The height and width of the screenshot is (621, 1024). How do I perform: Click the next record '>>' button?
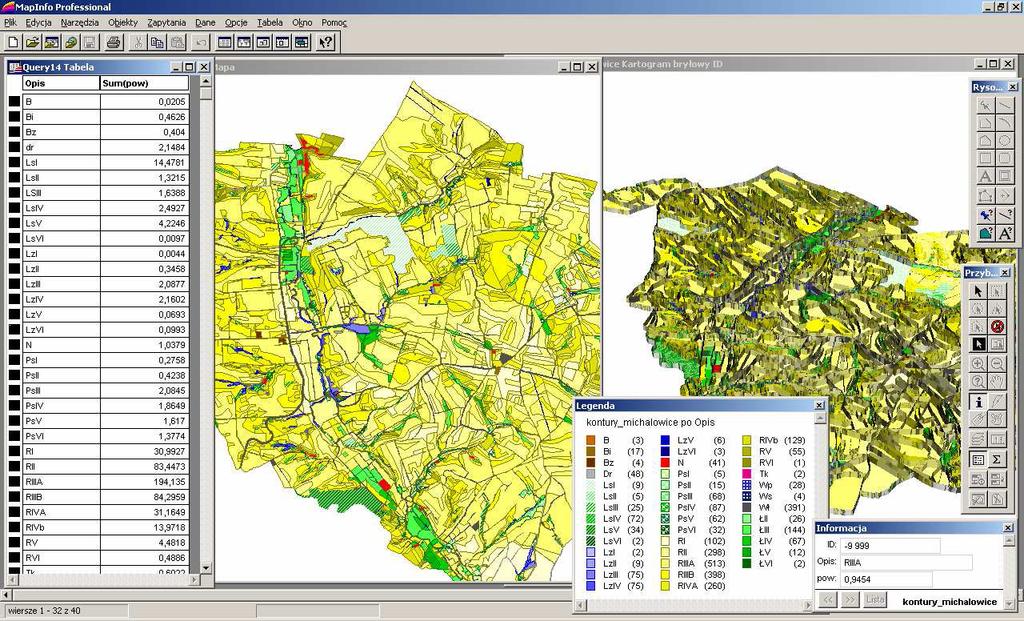click(850, 599)
